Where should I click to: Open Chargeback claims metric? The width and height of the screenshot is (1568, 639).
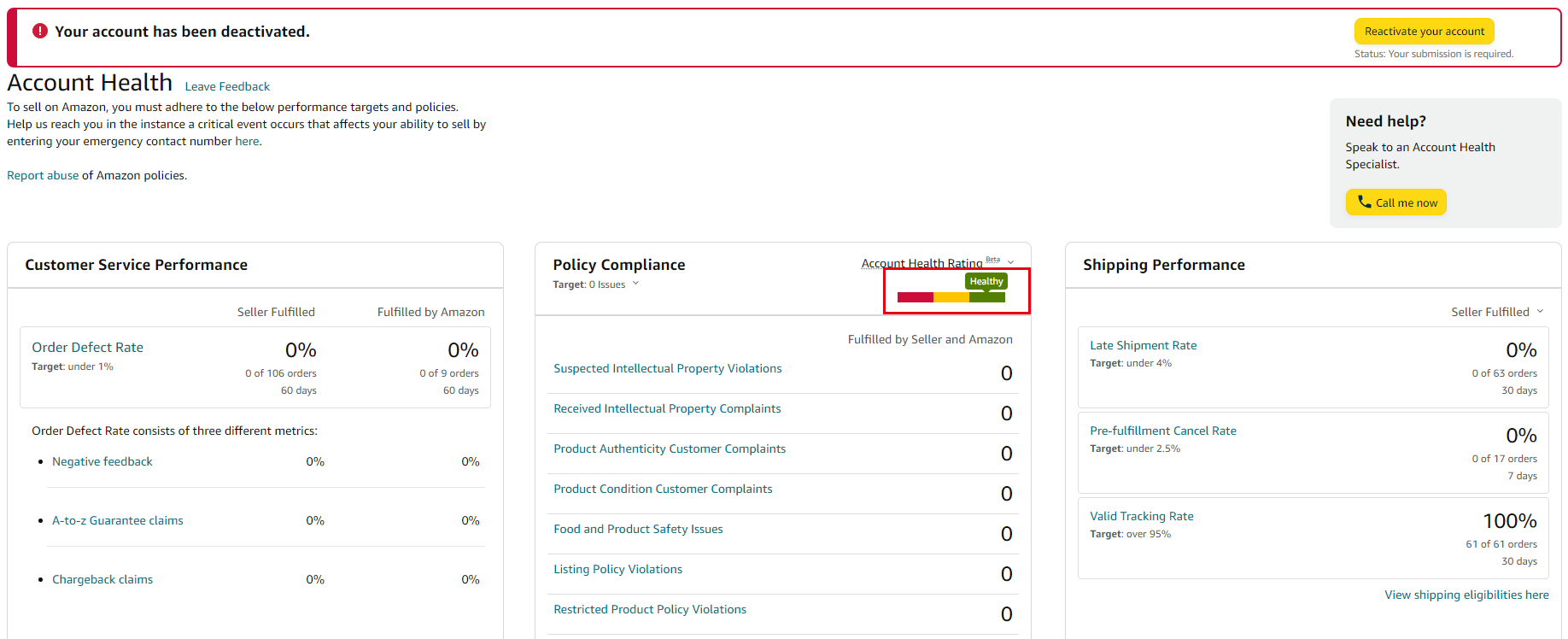click(x=102, y=579)
